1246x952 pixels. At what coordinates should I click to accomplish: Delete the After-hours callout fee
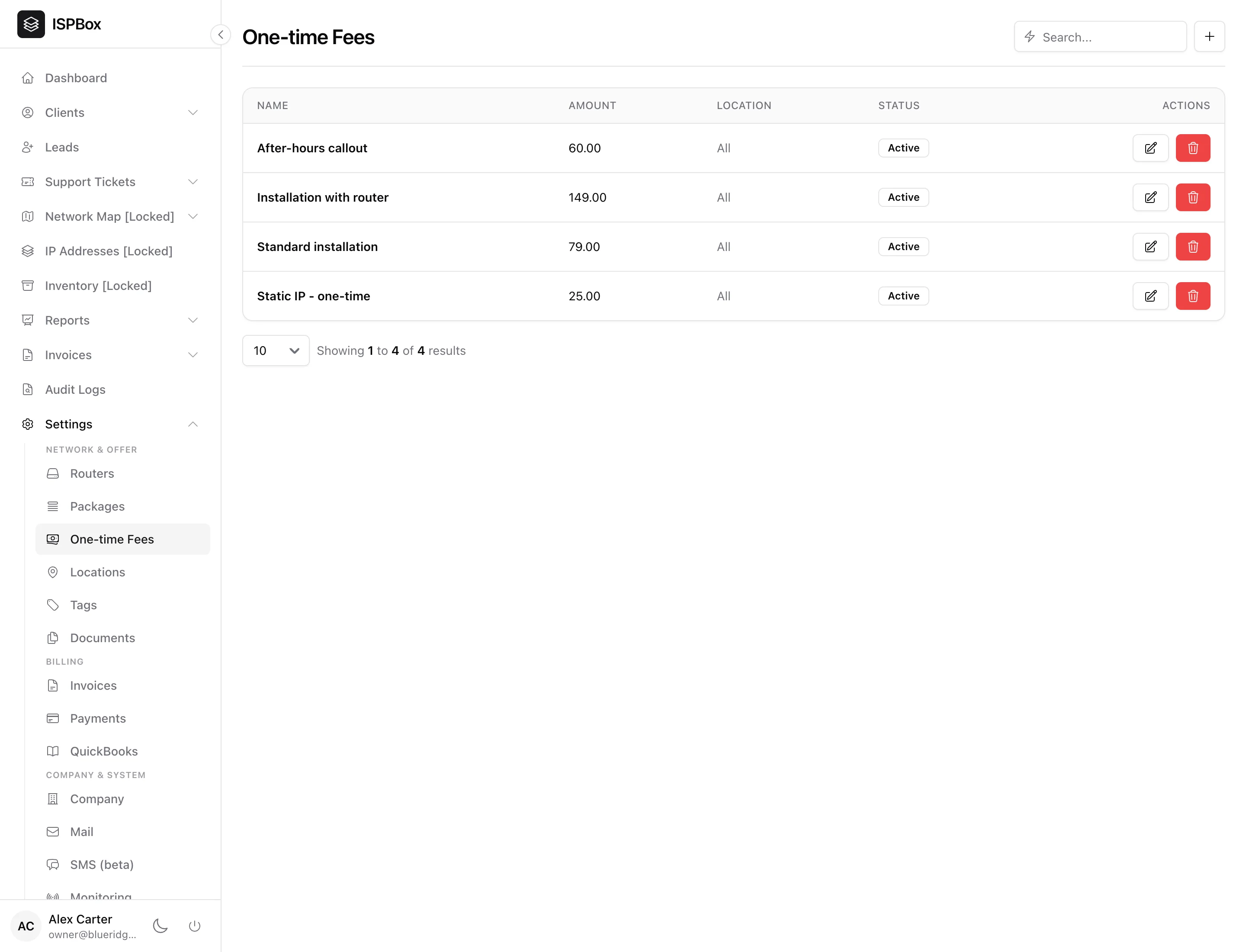pos(1193,148)
